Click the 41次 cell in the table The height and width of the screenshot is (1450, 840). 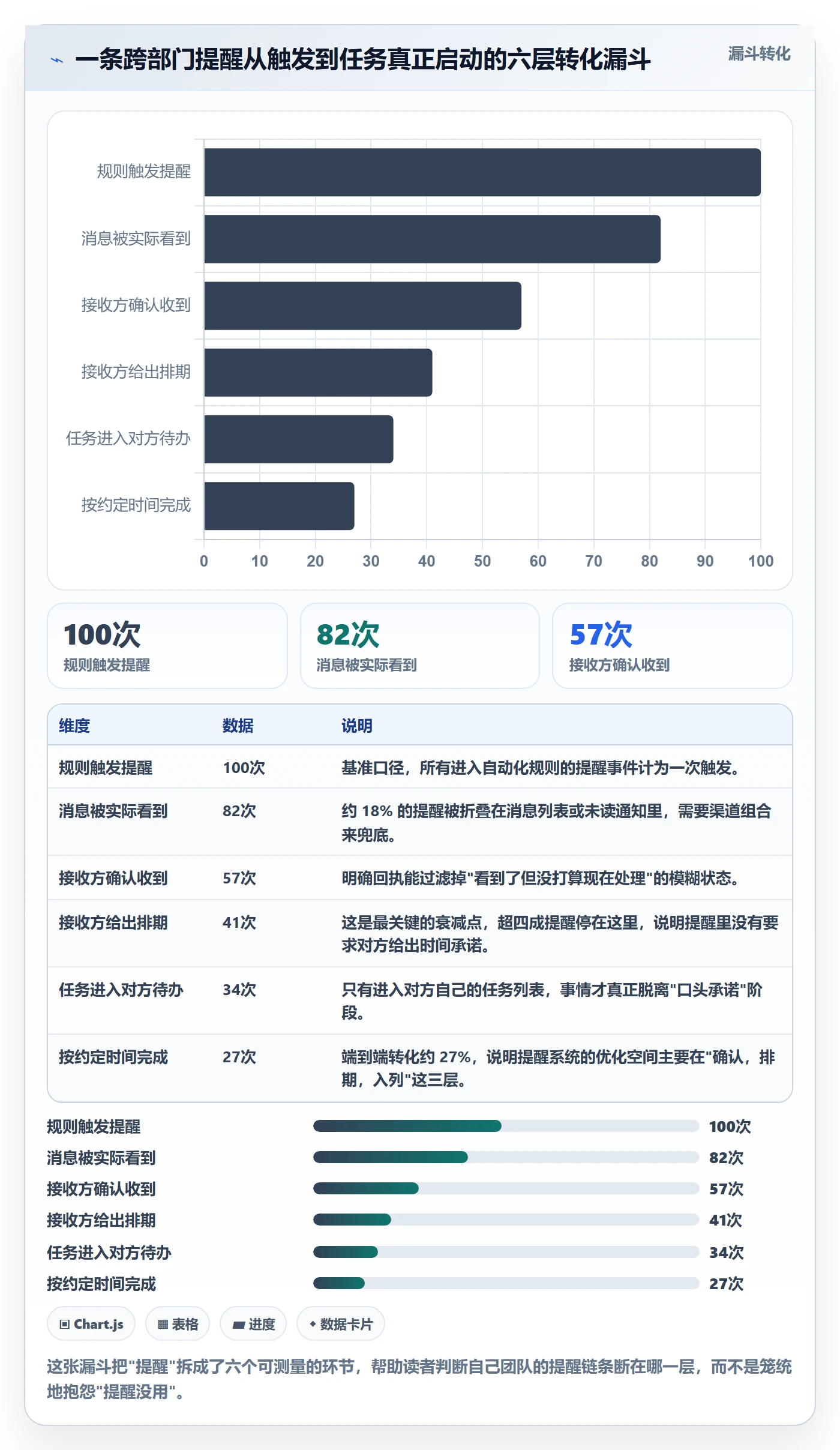[239, 922]
